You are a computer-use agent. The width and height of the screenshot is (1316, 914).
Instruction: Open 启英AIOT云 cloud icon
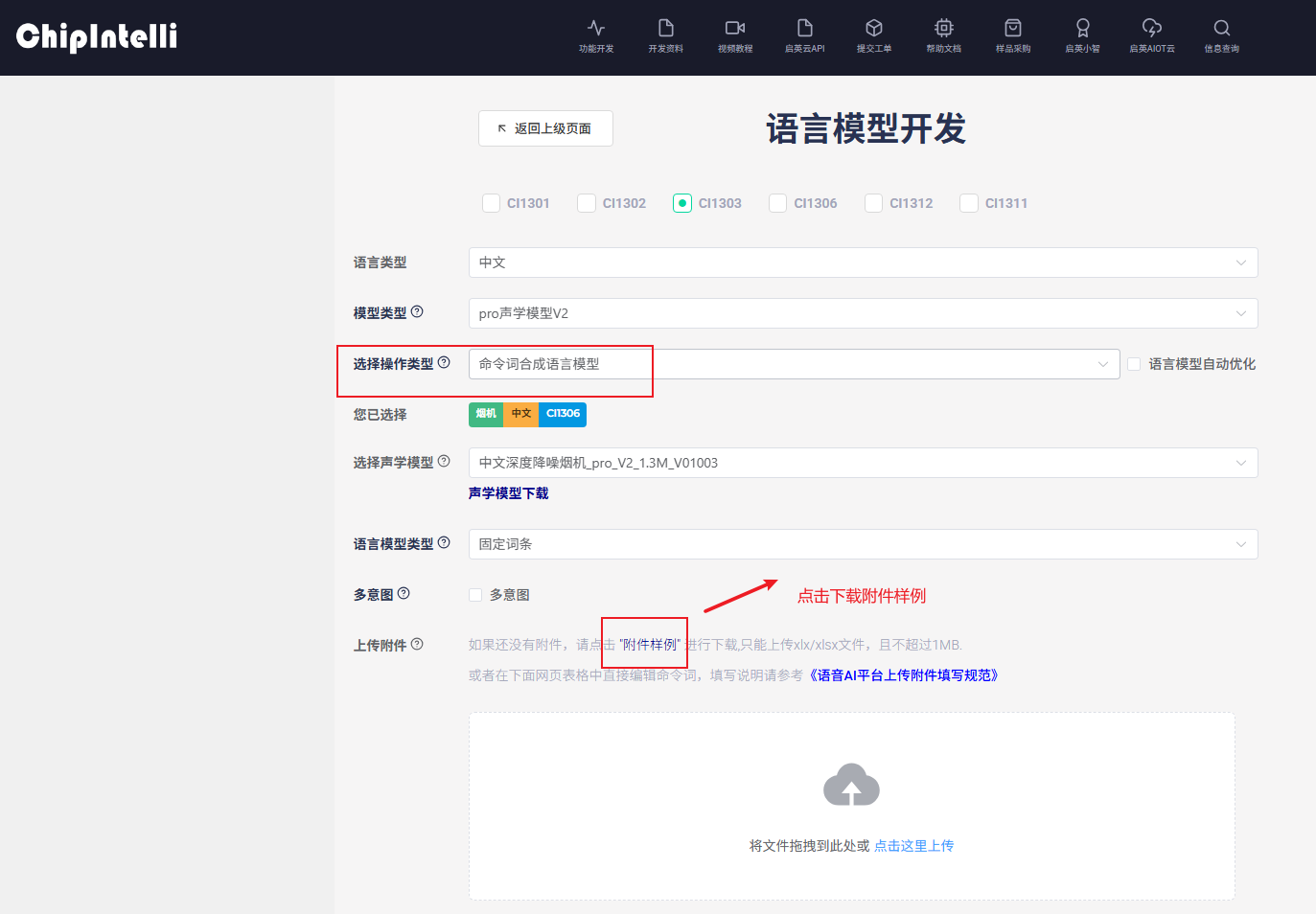tap(1152, 28)
